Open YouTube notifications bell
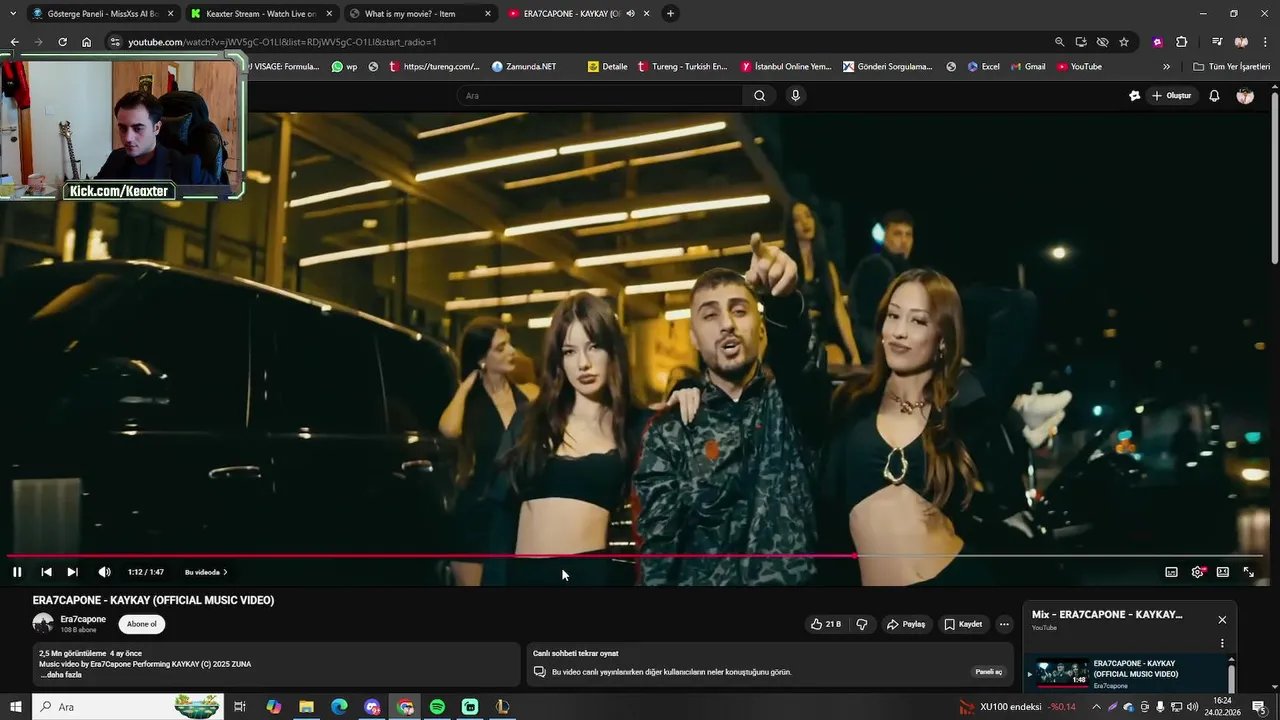1280x720 pixels. (x=1214, y=96)
